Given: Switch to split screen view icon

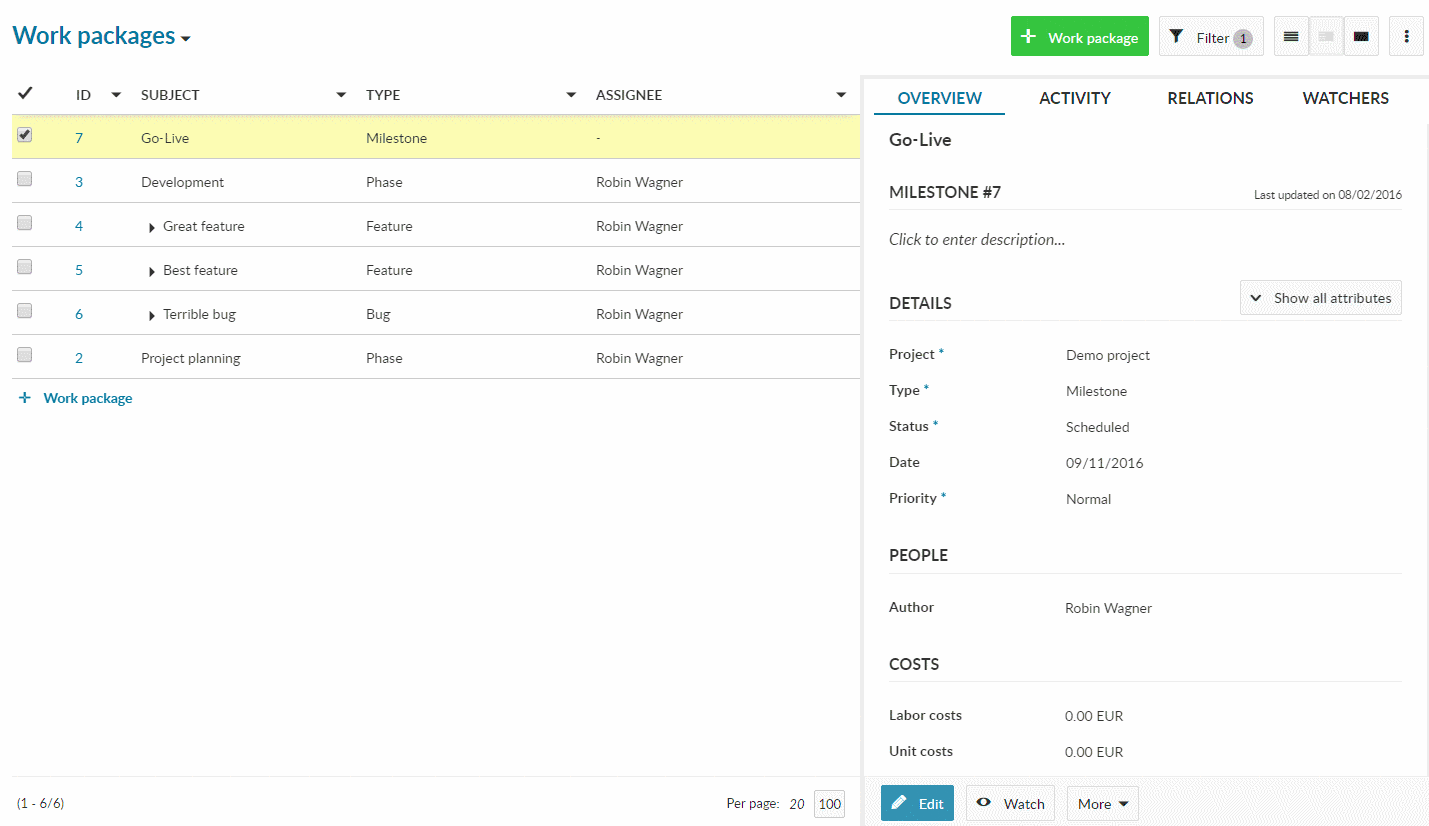Looking at the screenshot, I should point(1326,35).
